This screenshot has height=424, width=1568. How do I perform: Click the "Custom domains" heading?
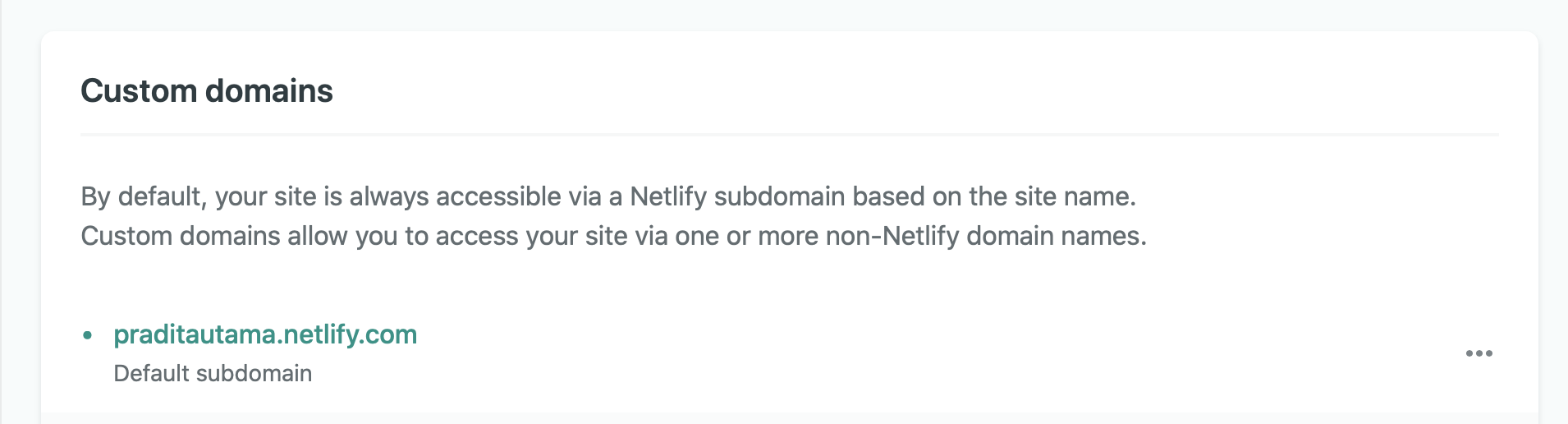coord(207,91)
